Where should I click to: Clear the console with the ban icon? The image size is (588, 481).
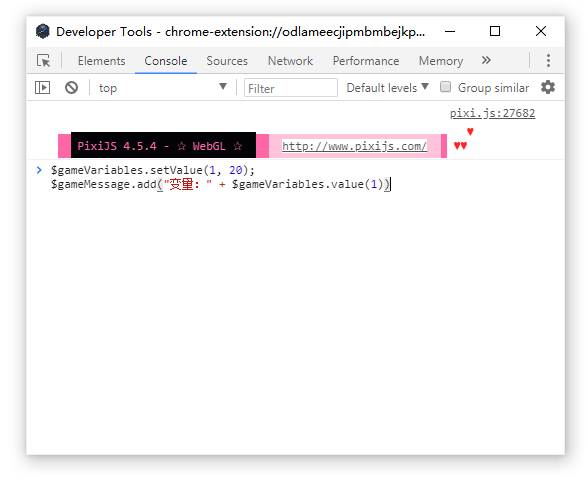71,88
